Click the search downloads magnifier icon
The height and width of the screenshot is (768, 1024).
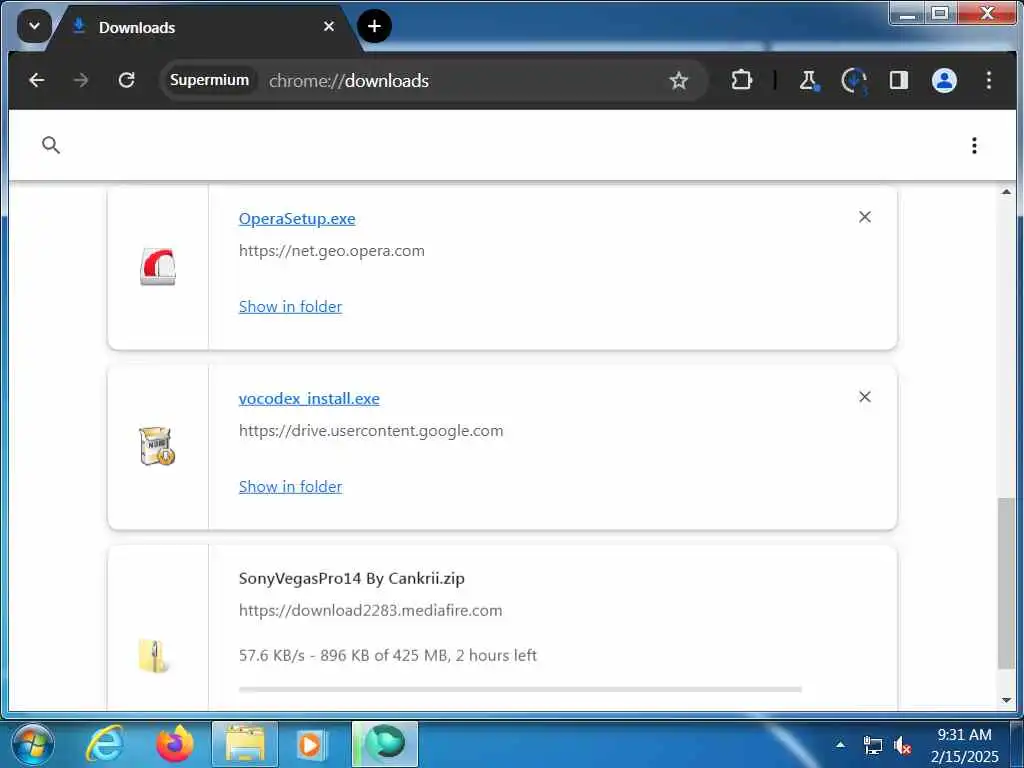coord(51,145)
